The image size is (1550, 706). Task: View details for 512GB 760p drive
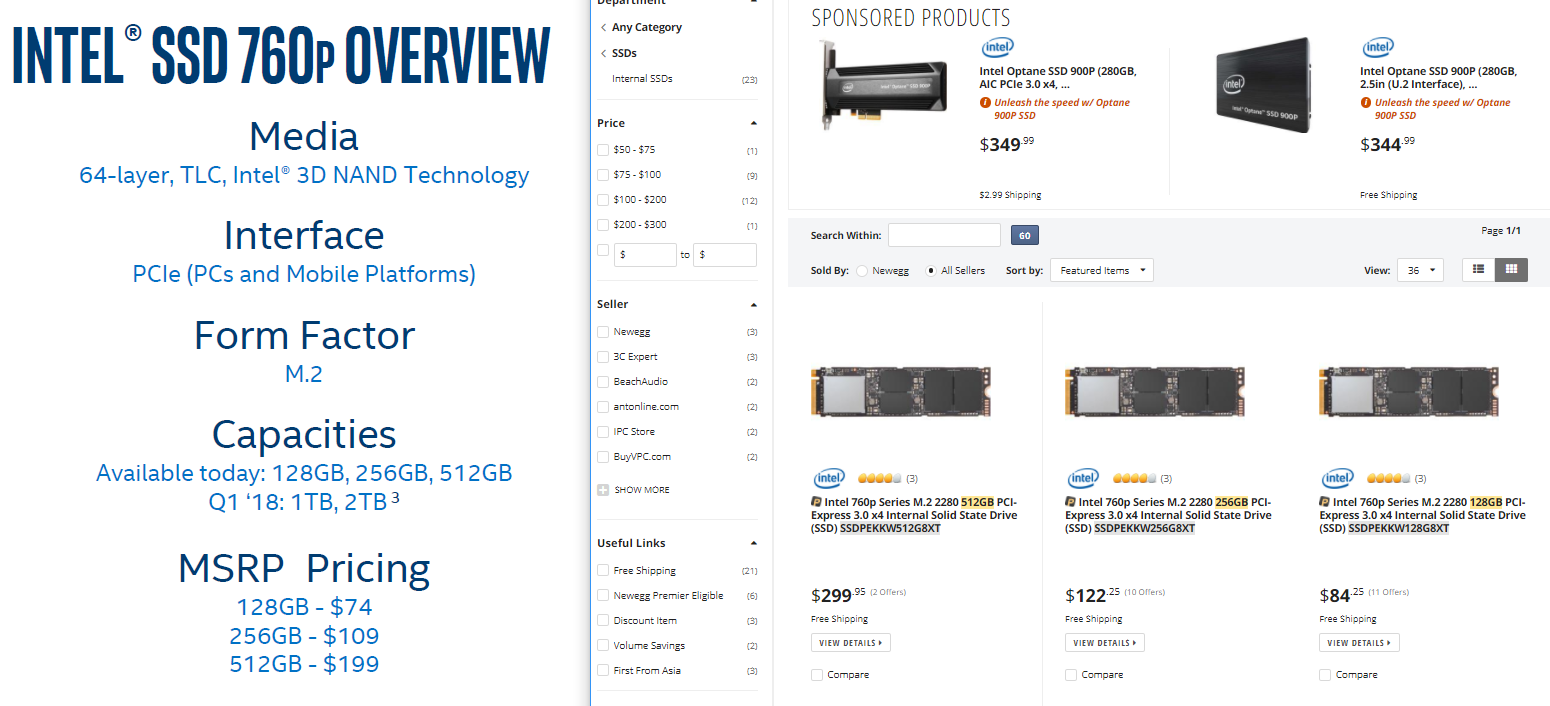851,643
